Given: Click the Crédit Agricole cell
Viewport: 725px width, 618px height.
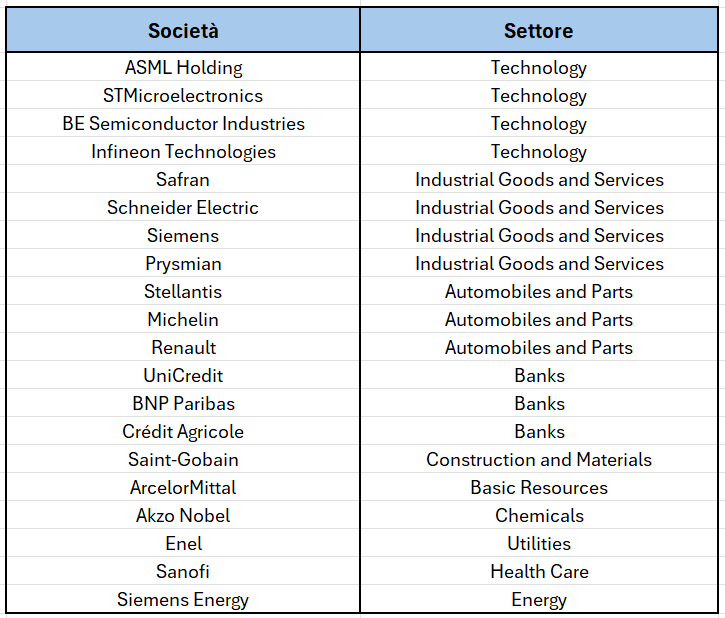Looking at the screenshot, I should click(183, 432).
